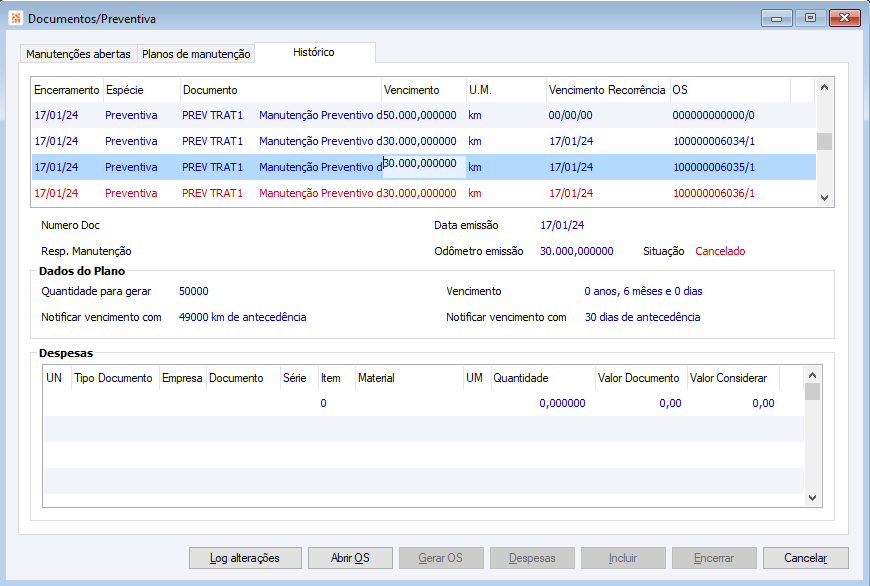
Task: Click the Cancelar button
Action: [805, 558]
